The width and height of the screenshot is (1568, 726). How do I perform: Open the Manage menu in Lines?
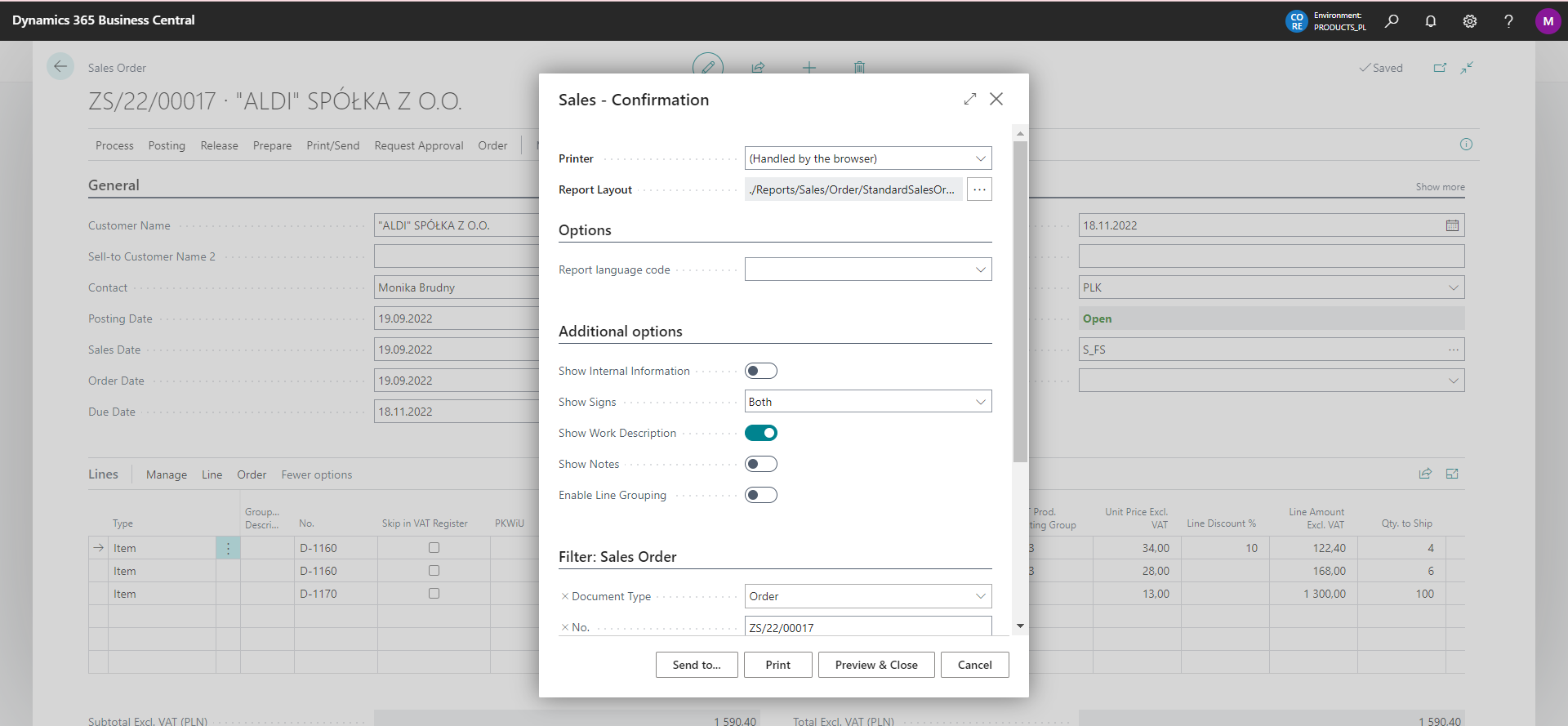click(167, 474)
